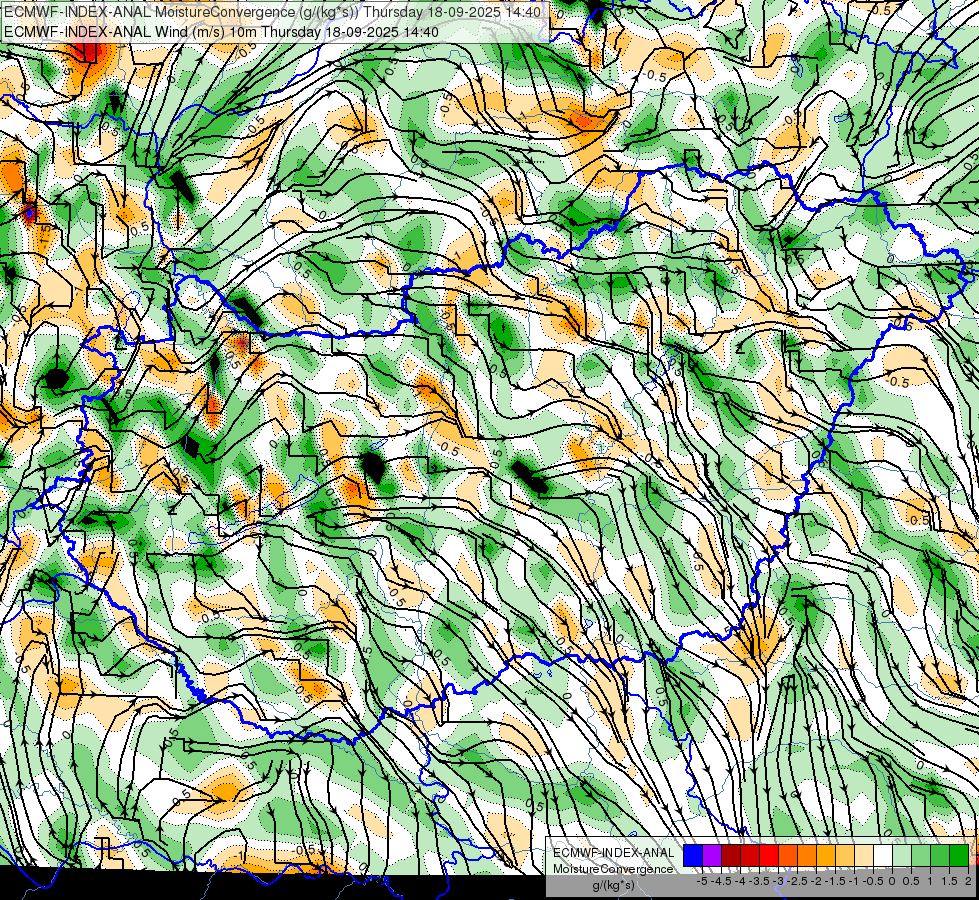The height and width of the screenshot is (900, 979).
Task: Click the legend swatch between -4 and -3.5
Action: [750, 855]
